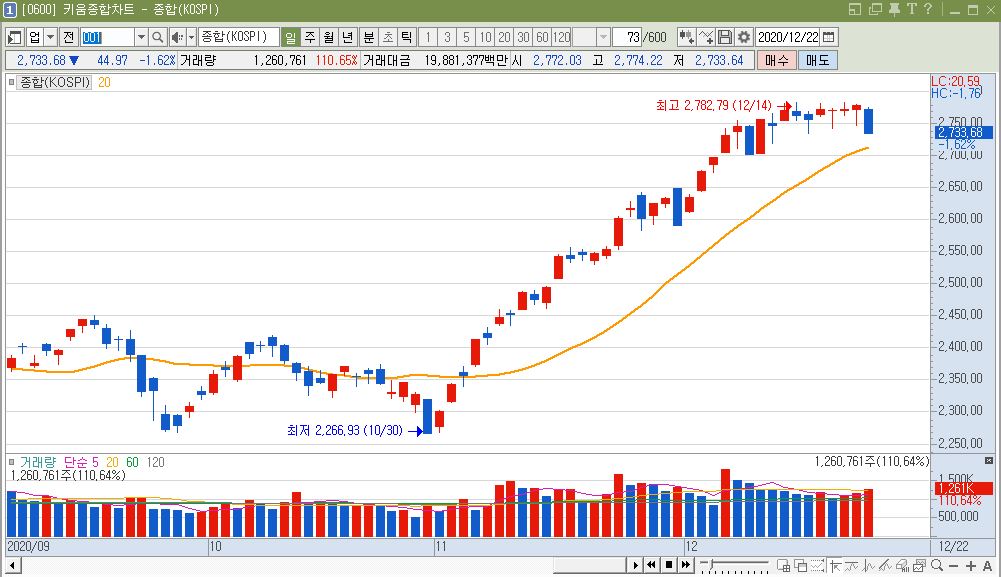The width and height of the screenshot is (1001, 577).
Task: Click the cascade windows icon in title bar
Action: coord(875,9)
